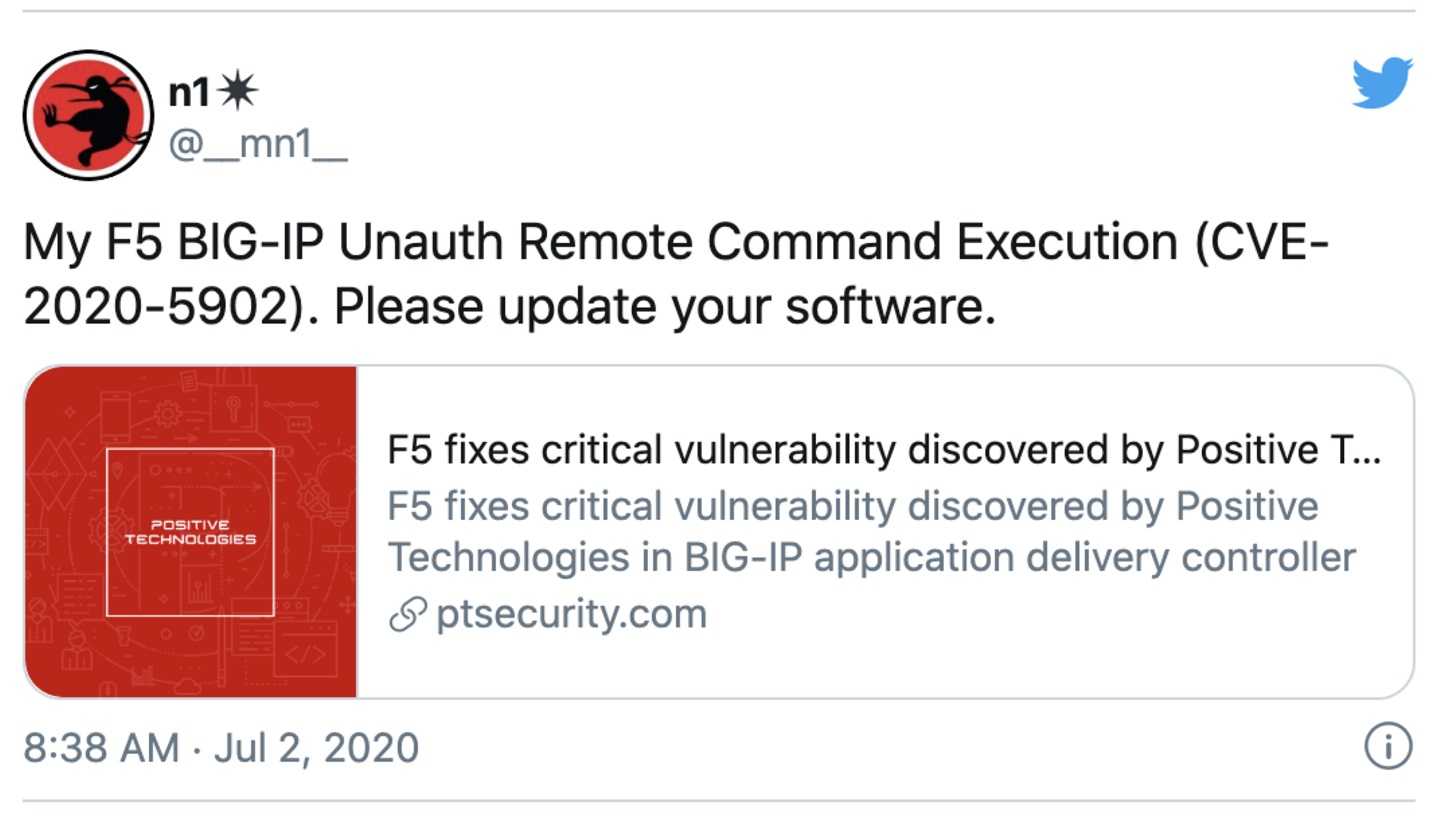
Task: Click the Twitter bird logo
Action: [x=1382, y=82]
